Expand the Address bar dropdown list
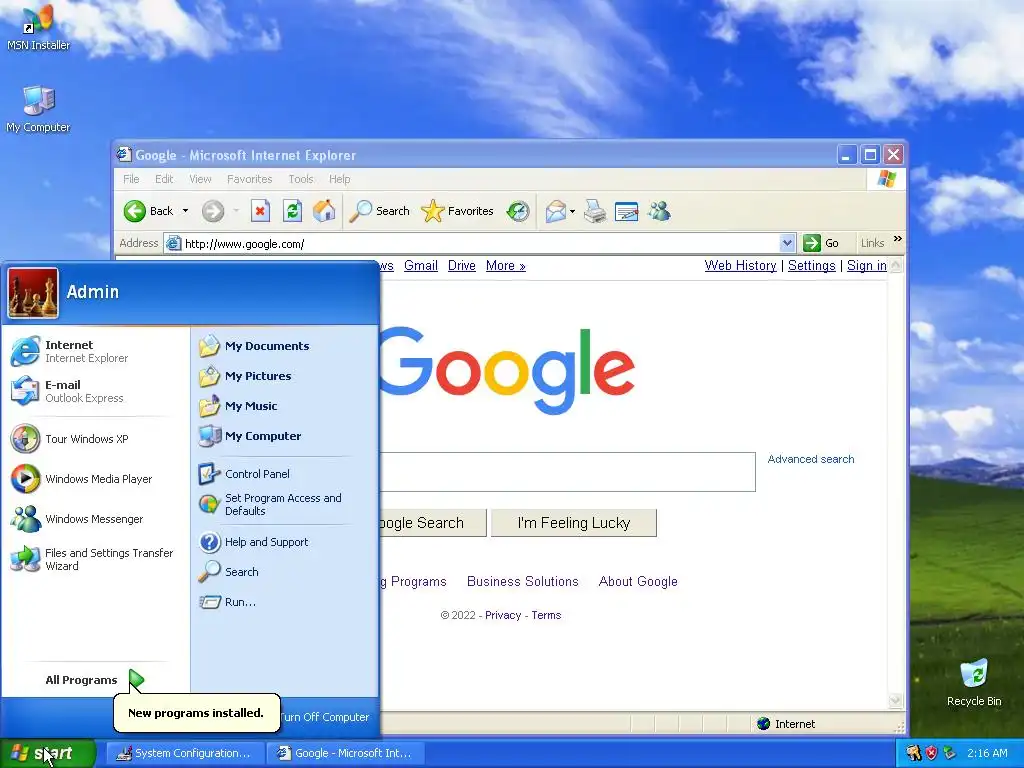The image size is (1024, 768). point(787,243)
